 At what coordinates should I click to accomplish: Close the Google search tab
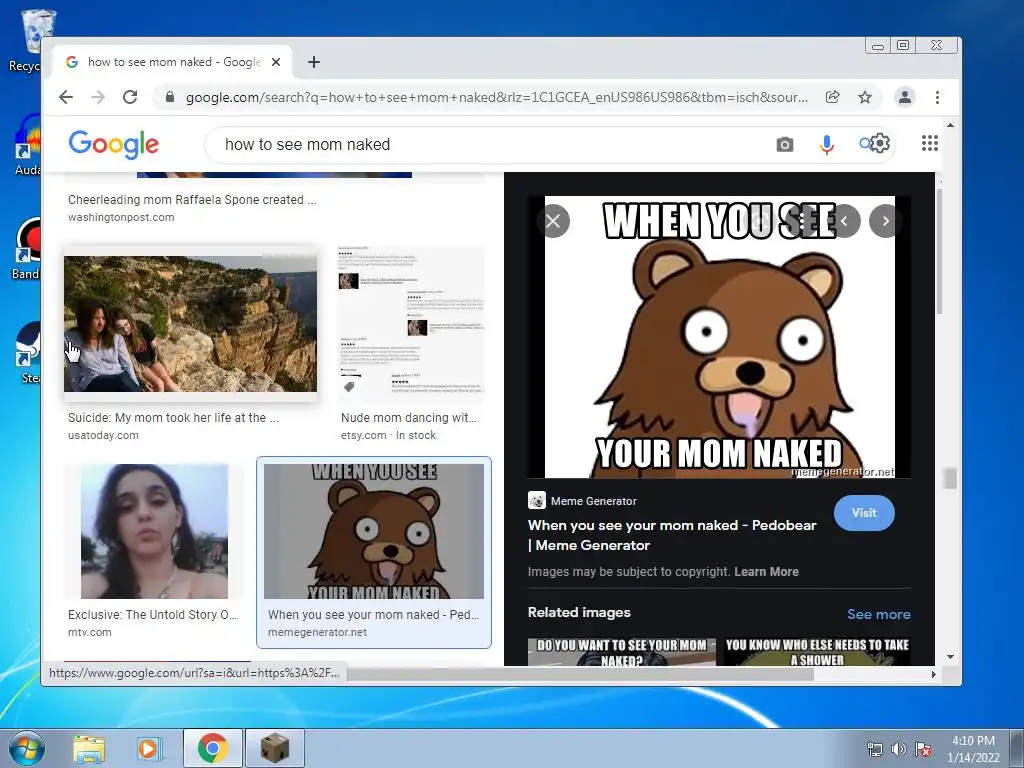point(276,62)
